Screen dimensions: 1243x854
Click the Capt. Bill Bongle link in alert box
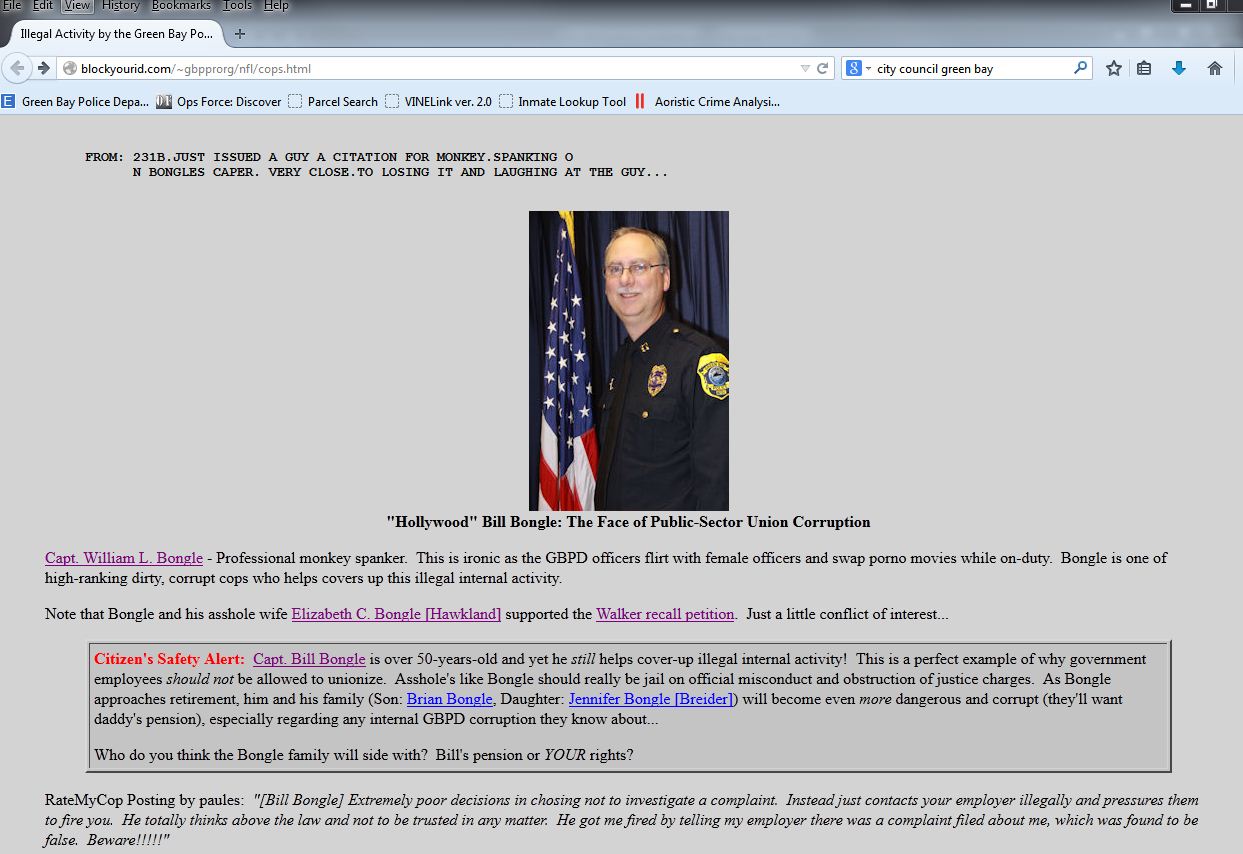click(x=309, y=659)
